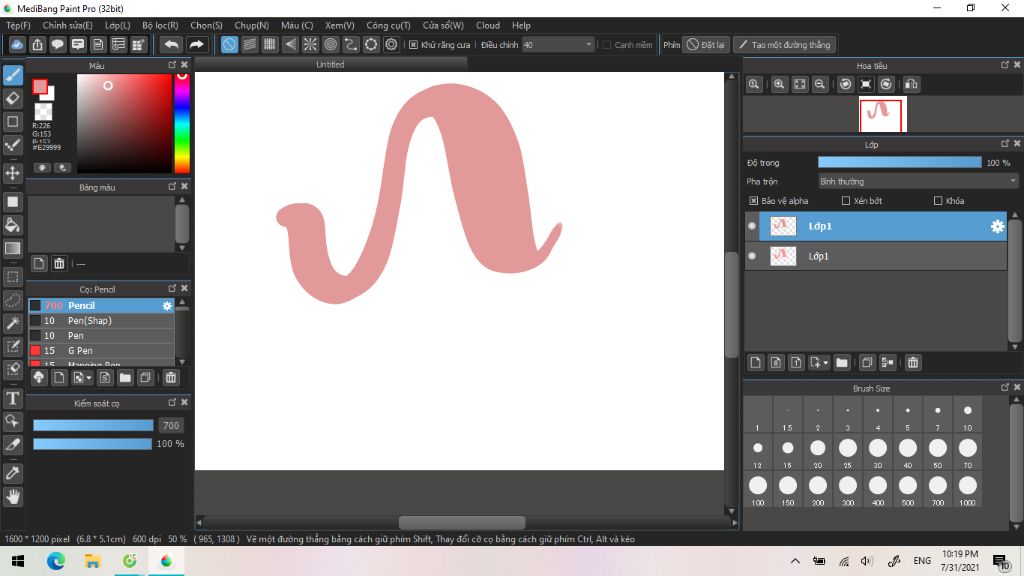Select the Bucket fill tool
The image size is (1024, 576).
[x=12, y=225]
